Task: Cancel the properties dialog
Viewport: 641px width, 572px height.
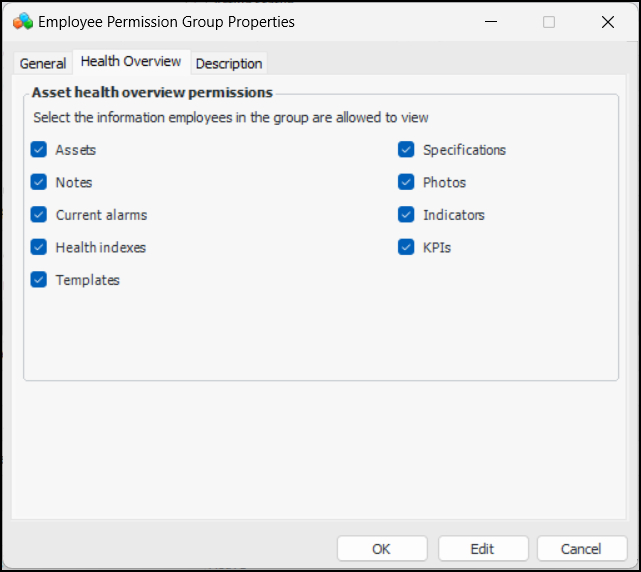Action: (581, 548)
